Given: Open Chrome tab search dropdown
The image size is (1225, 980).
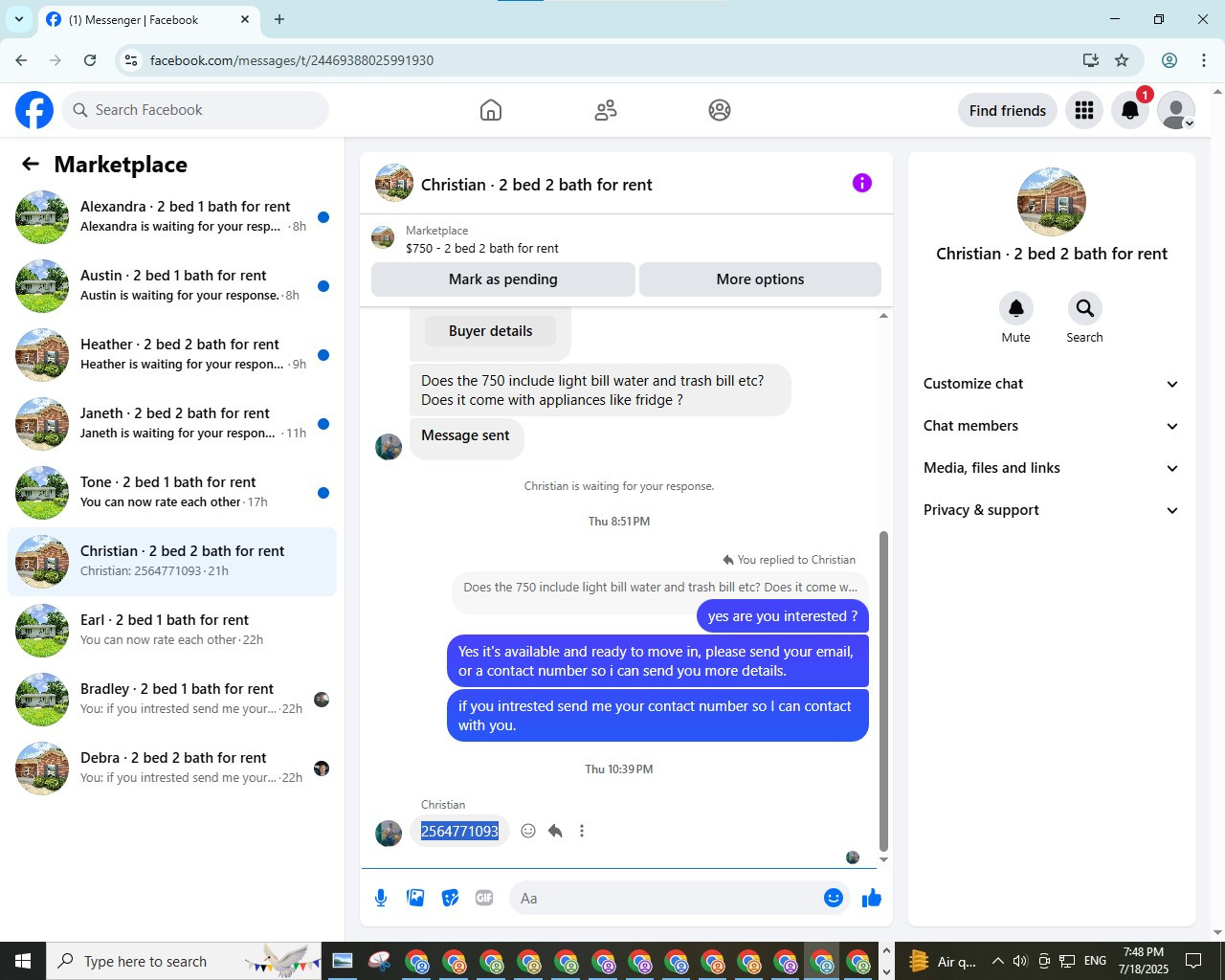Looking at the screenshot, I should coord(18,19).
